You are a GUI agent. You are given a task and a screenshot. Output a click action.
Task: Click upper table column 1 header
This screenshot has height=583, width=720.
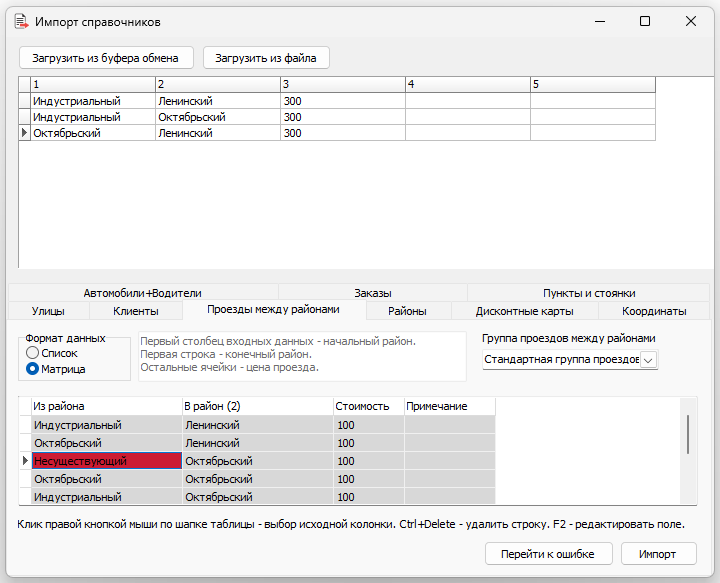[93, 84]
